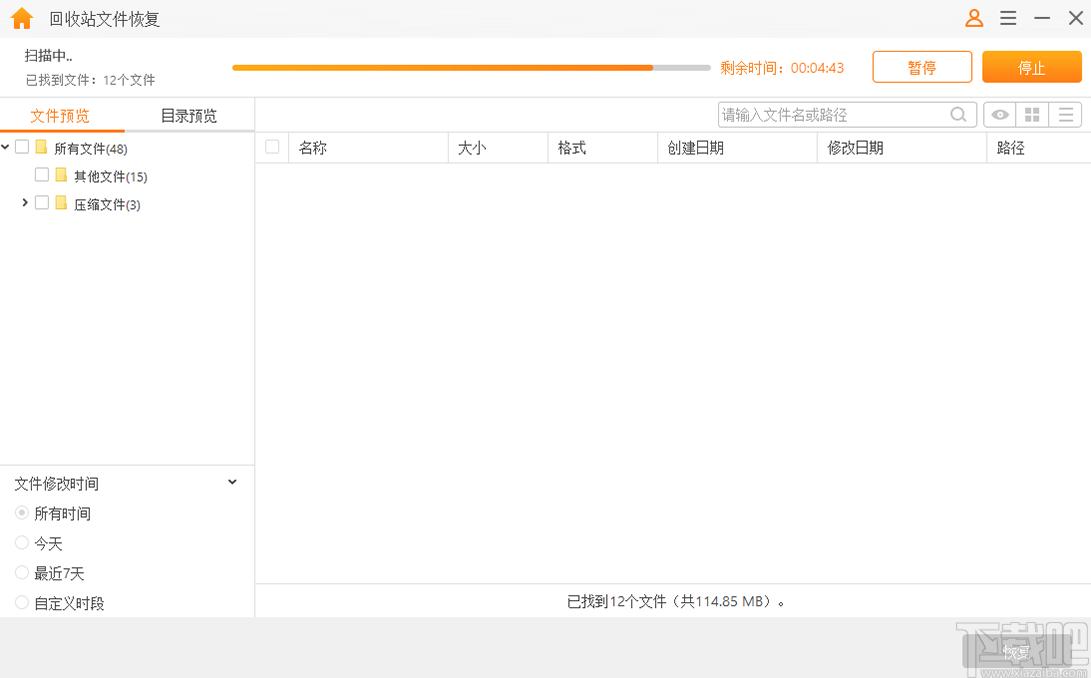Switch to the 目录预览 tab

[x=189, y=115]
